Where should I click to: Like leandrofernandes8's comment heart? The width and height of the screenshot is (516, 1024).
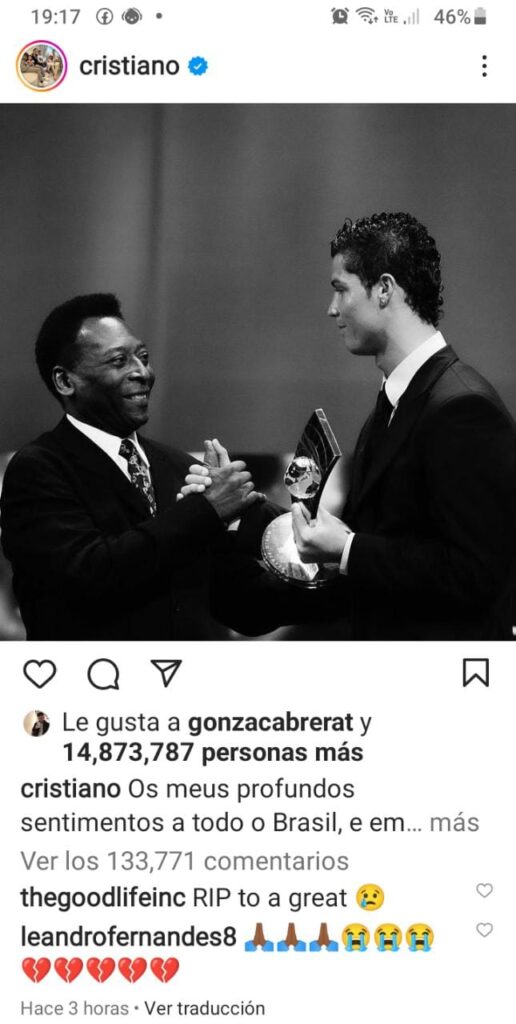click(484, 930)
